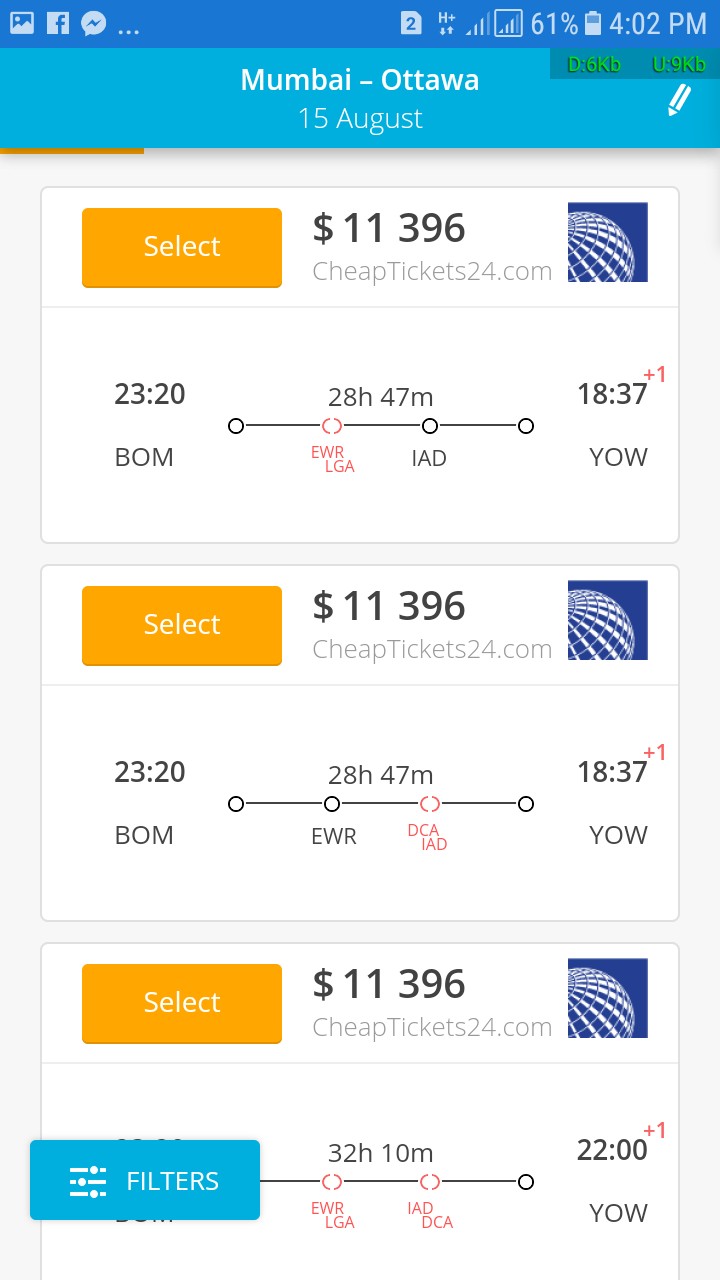
Task: Tap CheapTickets24.com on the second card
Action: click(432, 649)
